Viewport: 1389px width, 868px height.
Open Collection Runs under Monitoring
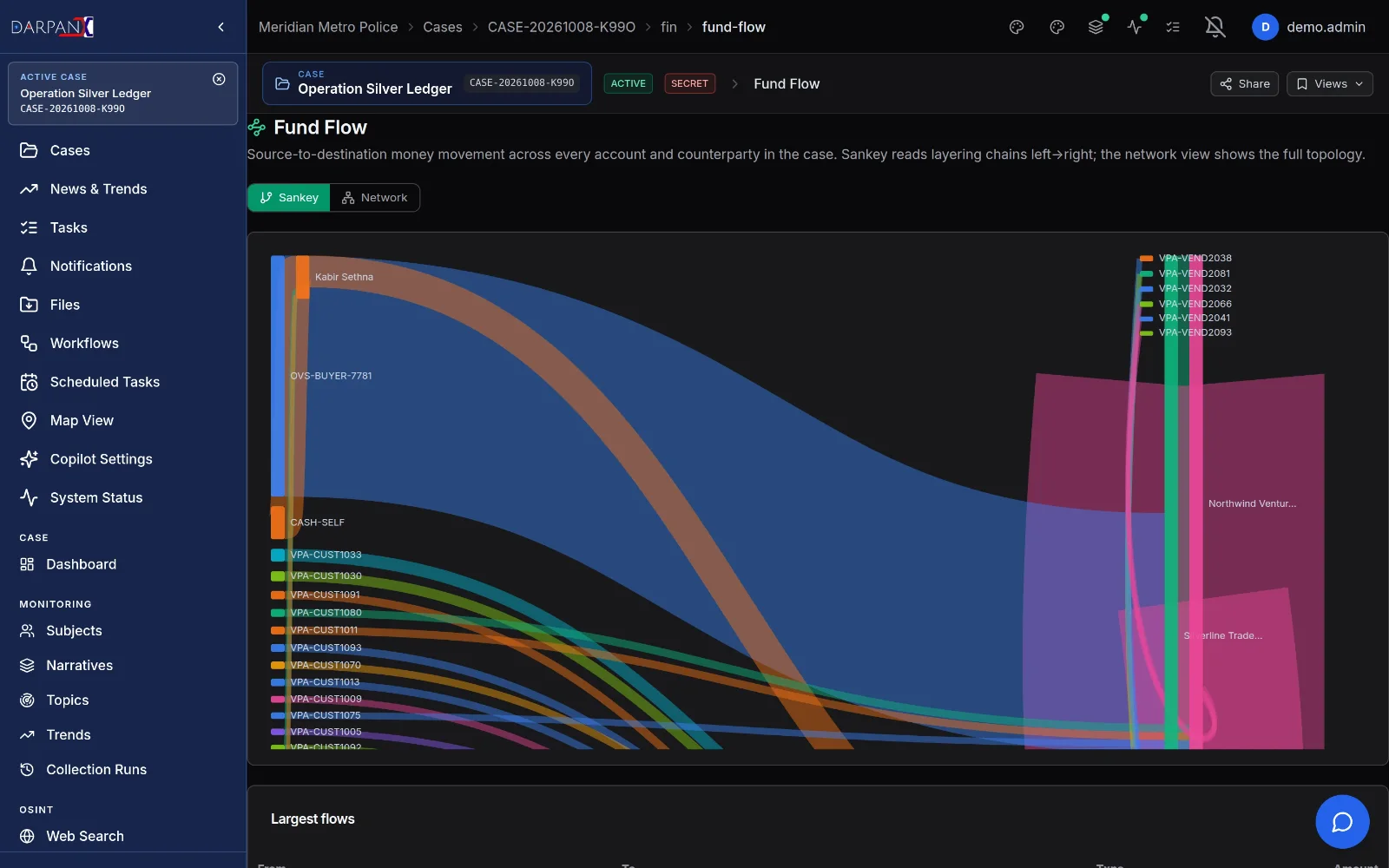pyautogui.click(x=123, y=769)
